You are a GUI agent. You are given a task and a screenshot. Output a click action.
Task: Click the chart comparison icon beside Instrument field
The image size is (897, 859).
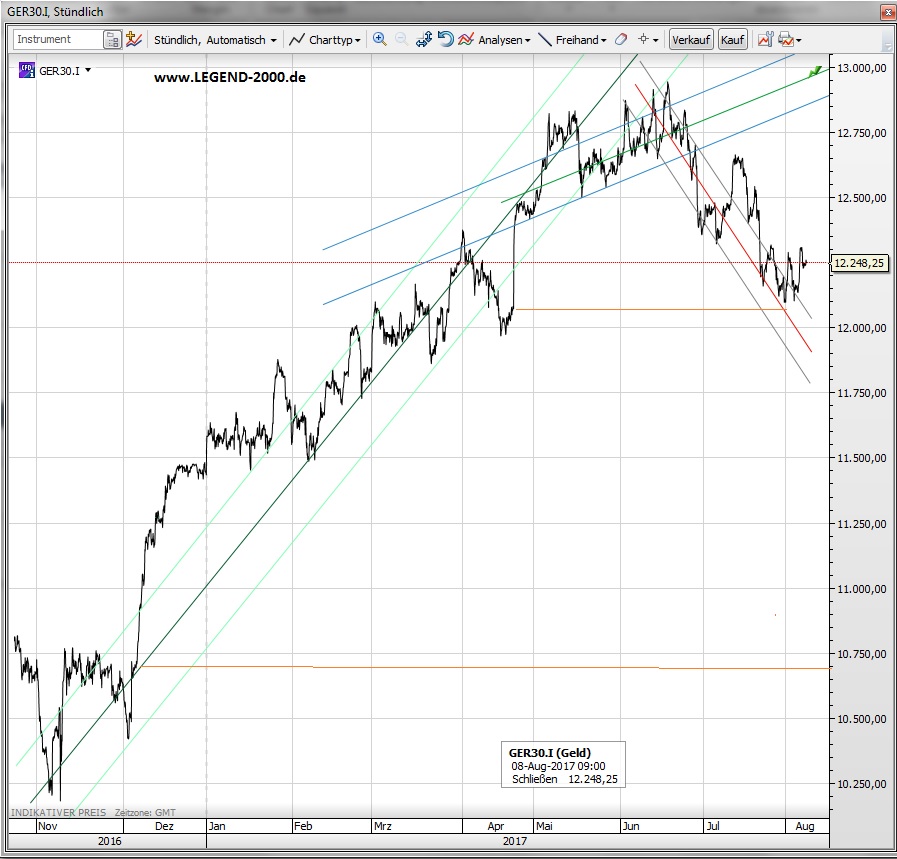(x=134, y=40)
